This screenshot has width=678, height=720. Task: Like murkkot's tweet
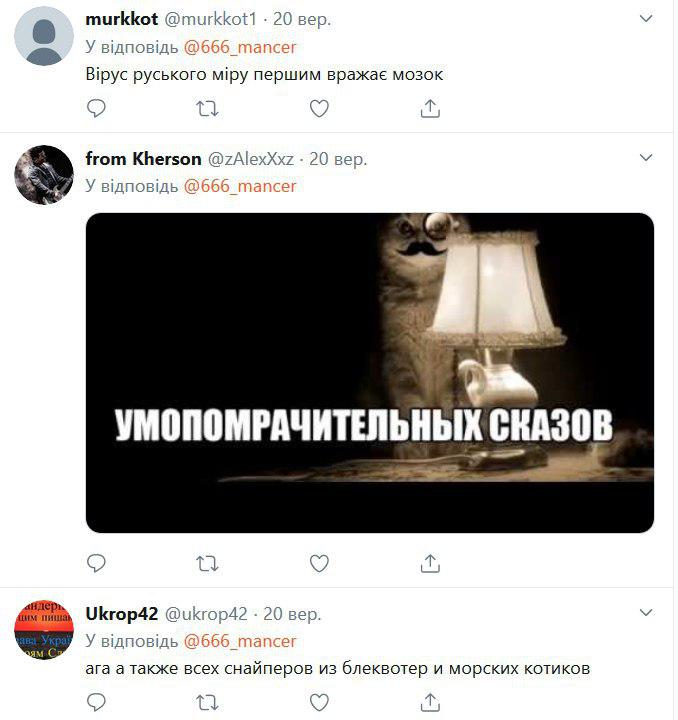point(319,109)
